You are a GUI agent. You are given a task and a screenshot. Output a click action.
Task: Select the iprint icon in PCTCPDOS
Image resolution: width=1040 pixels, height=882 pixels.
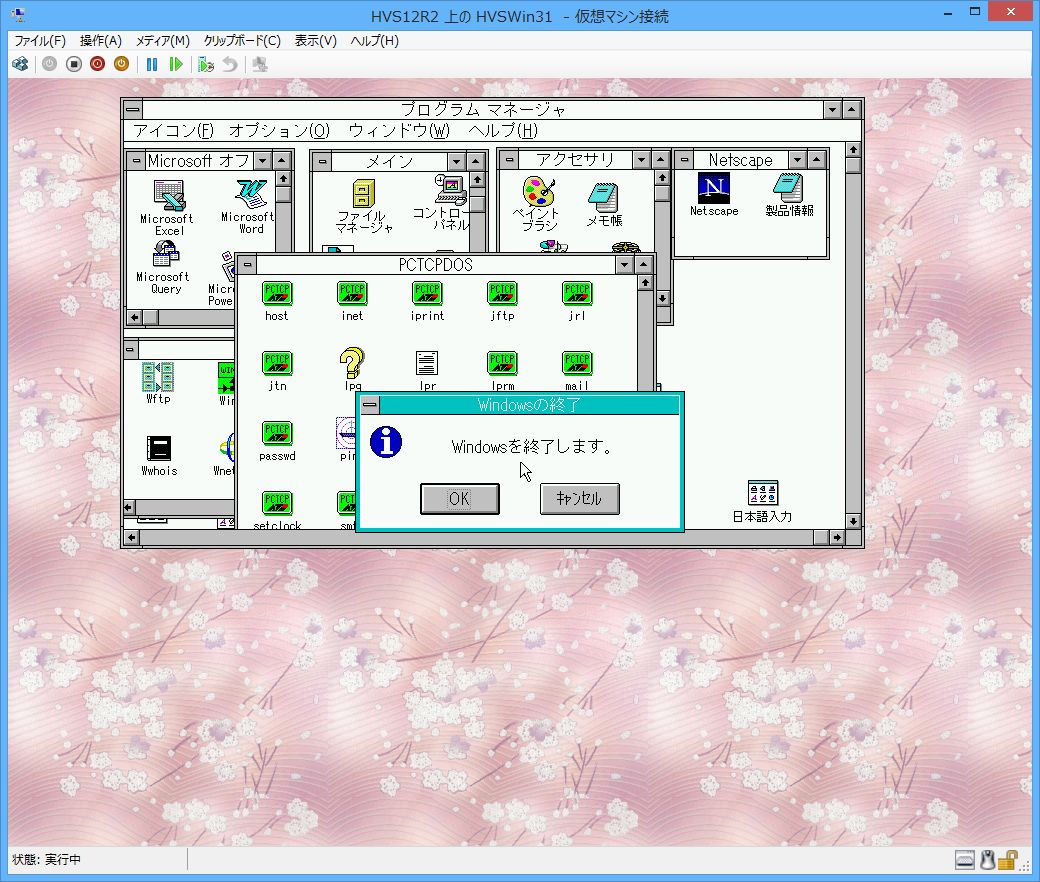tap(427, 302)
